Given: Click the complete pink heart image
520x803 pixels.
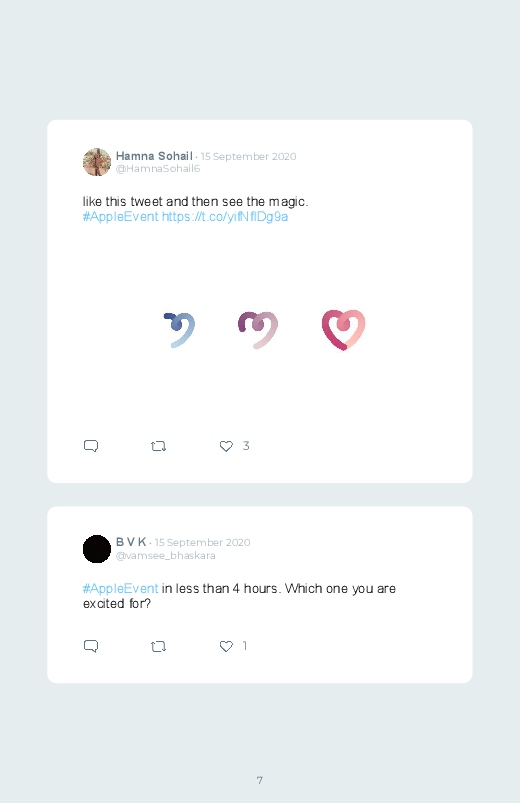Looking at the screenshot, I should point(343,330).
